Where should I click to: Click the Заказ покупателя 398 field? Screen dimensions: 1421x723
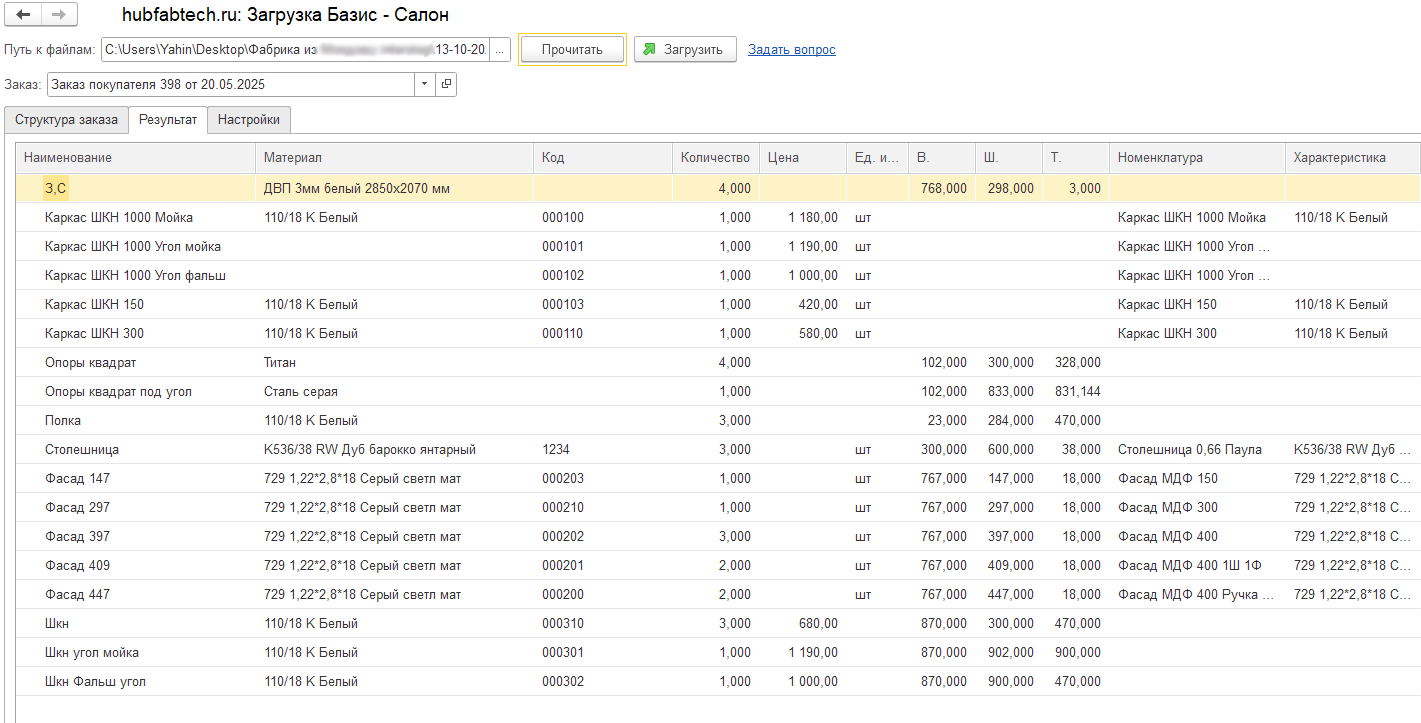point(230,84)
